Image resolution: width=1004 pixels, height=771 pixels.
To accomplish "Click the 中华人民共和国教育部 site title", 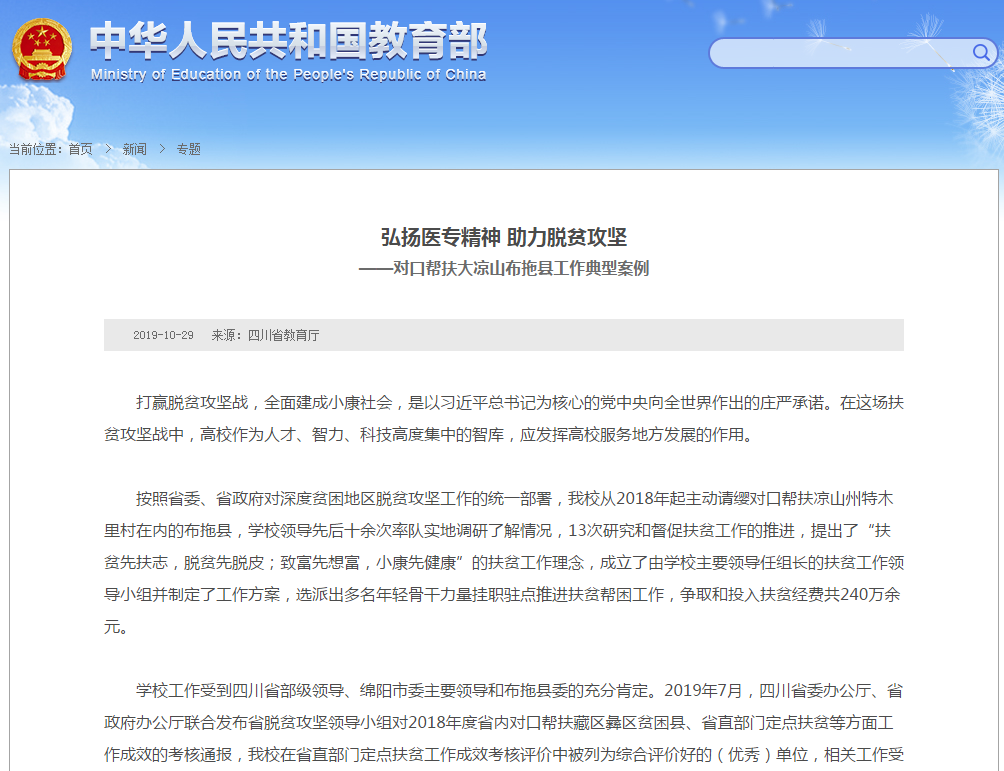I will pyautogui.click(x=288, y=40).
